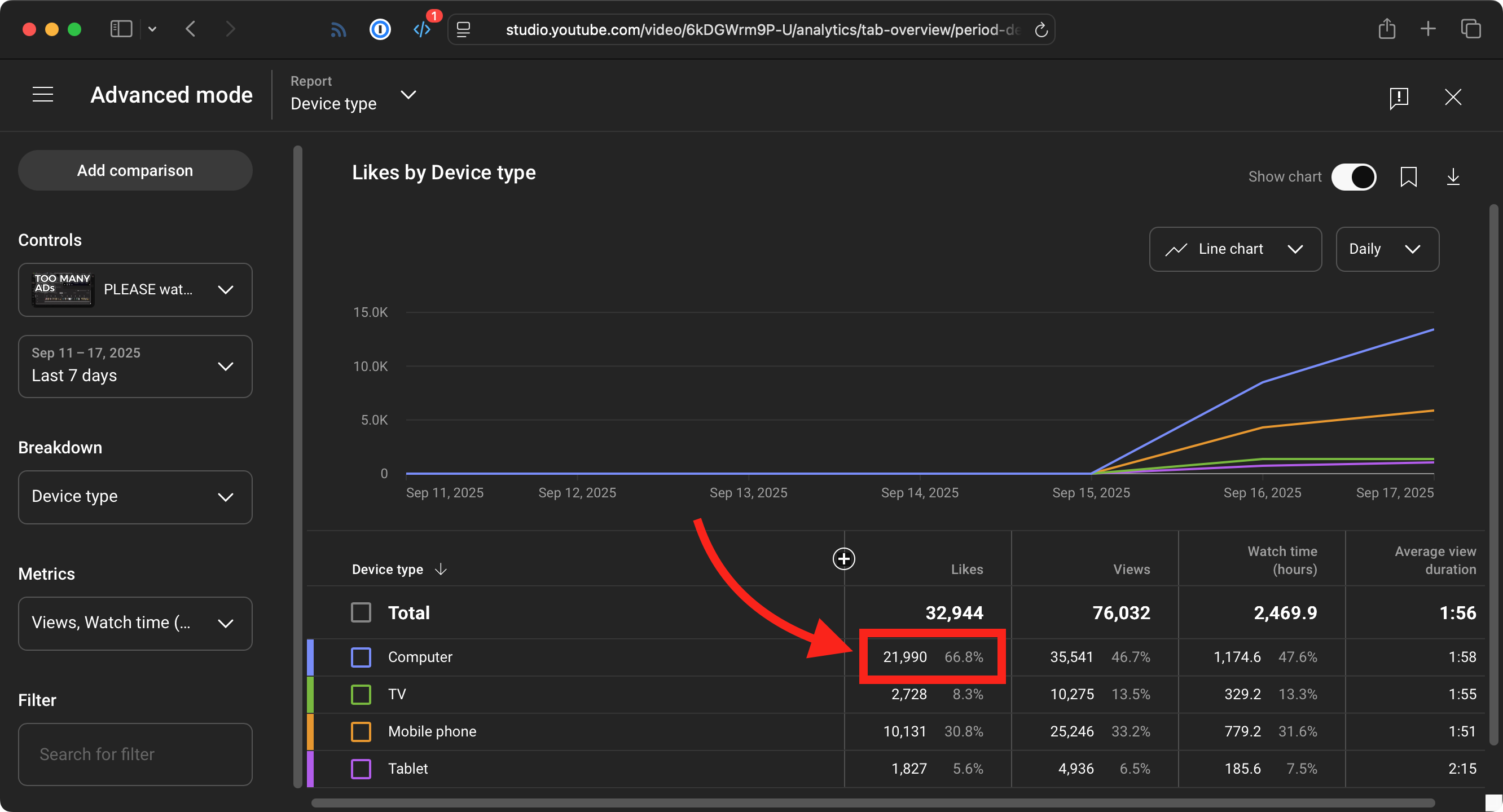Open the Safari share menu
1503x812 pixels.
pyautogui.click(x=1386, y=28)
